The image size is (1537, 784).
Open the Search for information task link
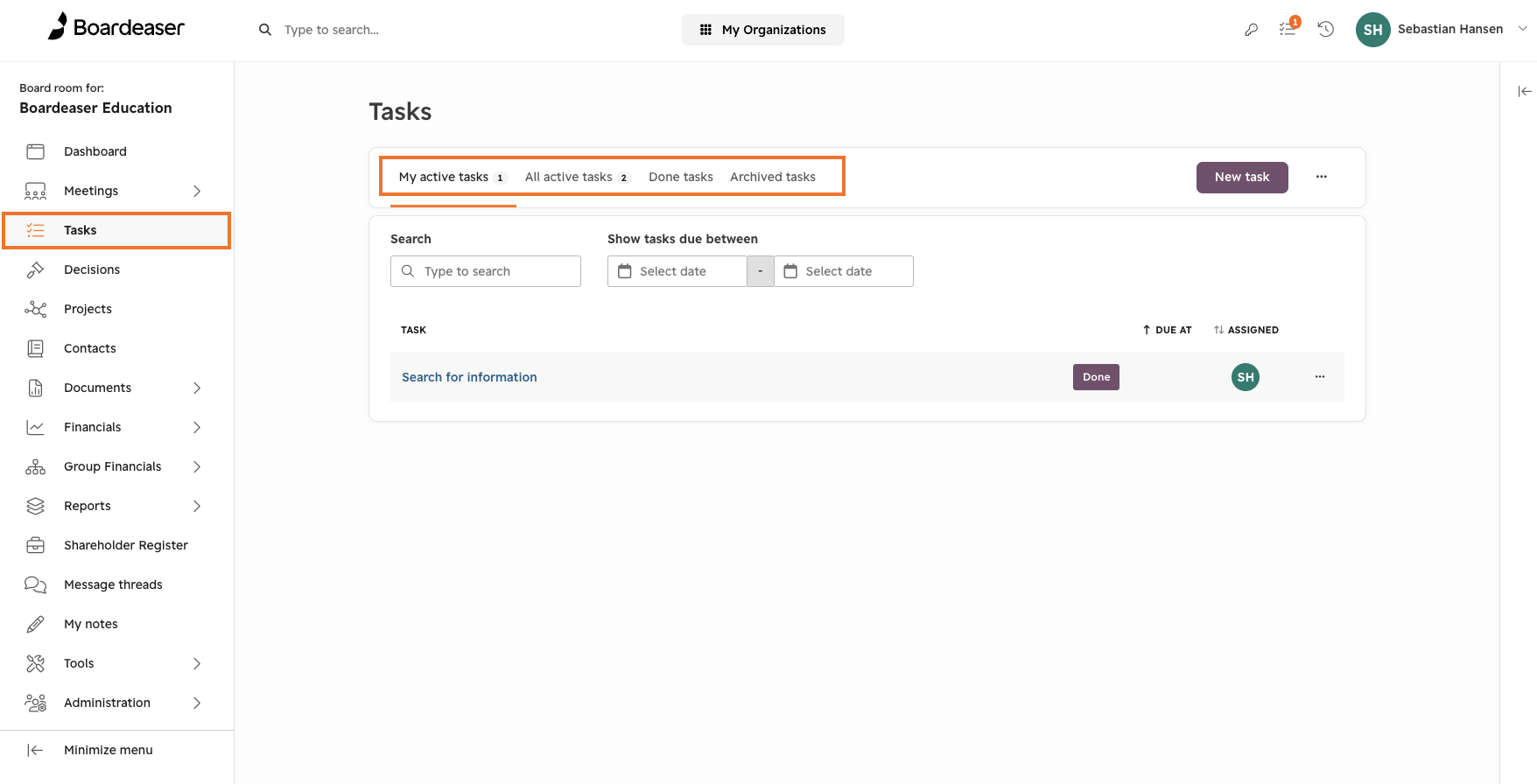[x=469, y=377]
